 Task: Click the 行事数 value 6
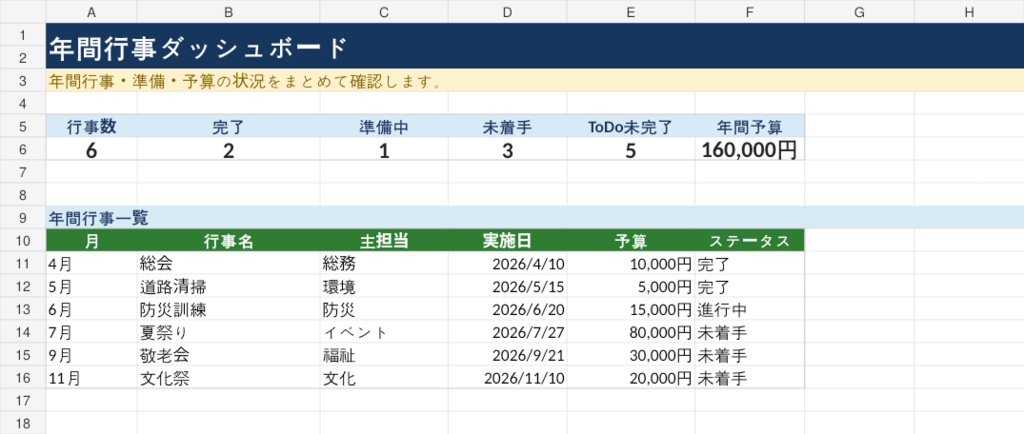[x=91, y=150]
